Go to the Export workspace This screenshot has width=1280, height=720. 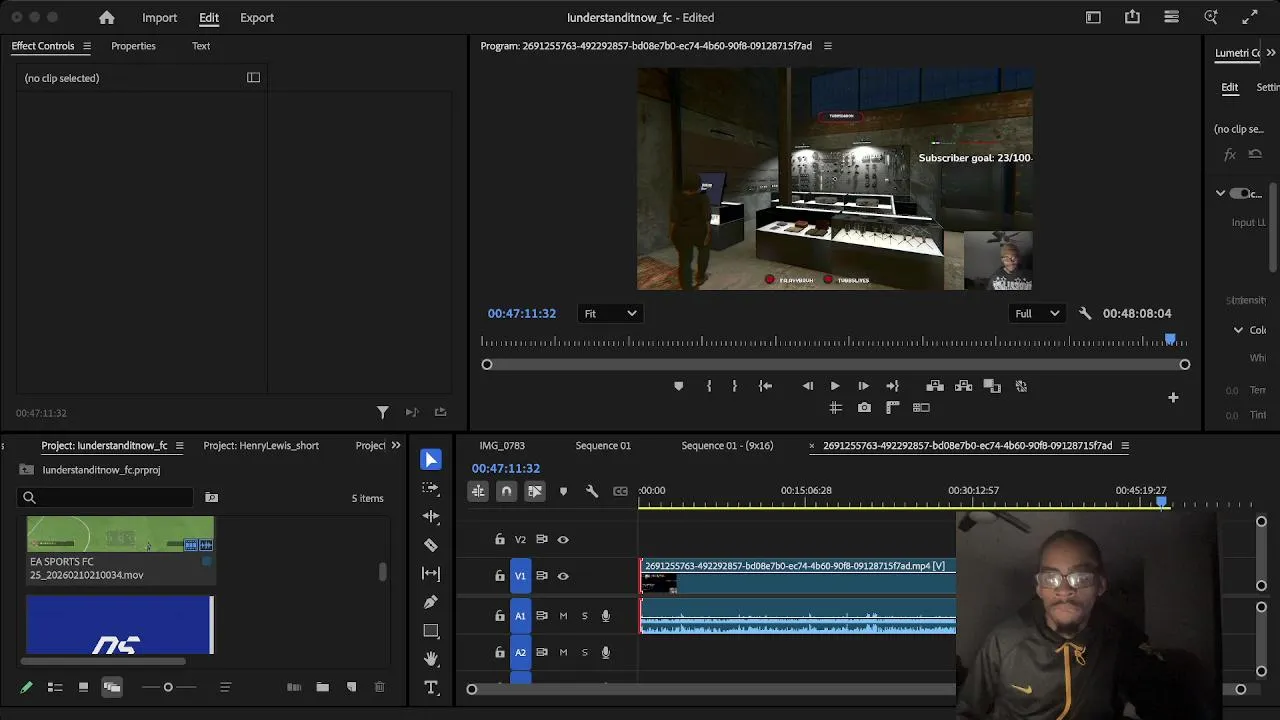point(257,17)
